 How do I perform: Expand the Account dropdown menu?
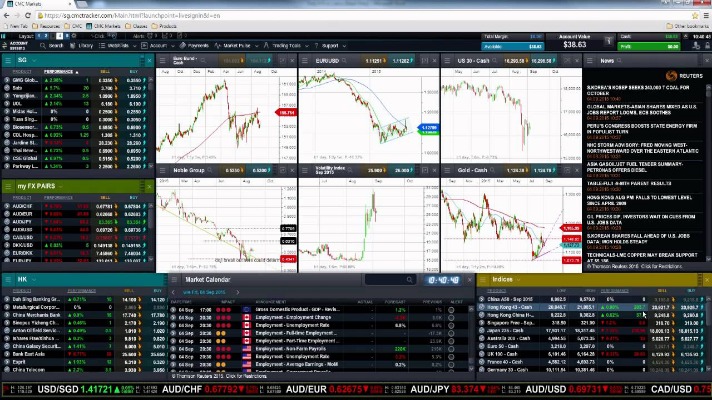click(x=159, y=45)
